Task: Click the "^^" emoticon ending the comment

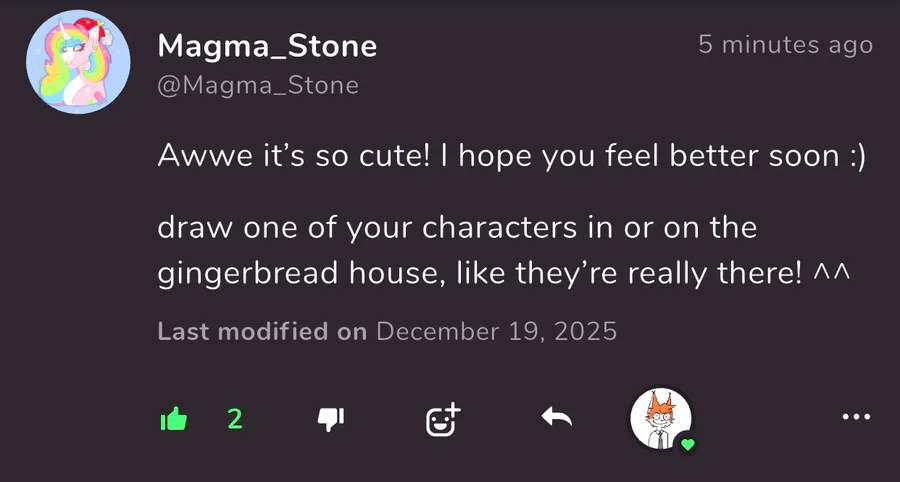Action: coord(830,274)
